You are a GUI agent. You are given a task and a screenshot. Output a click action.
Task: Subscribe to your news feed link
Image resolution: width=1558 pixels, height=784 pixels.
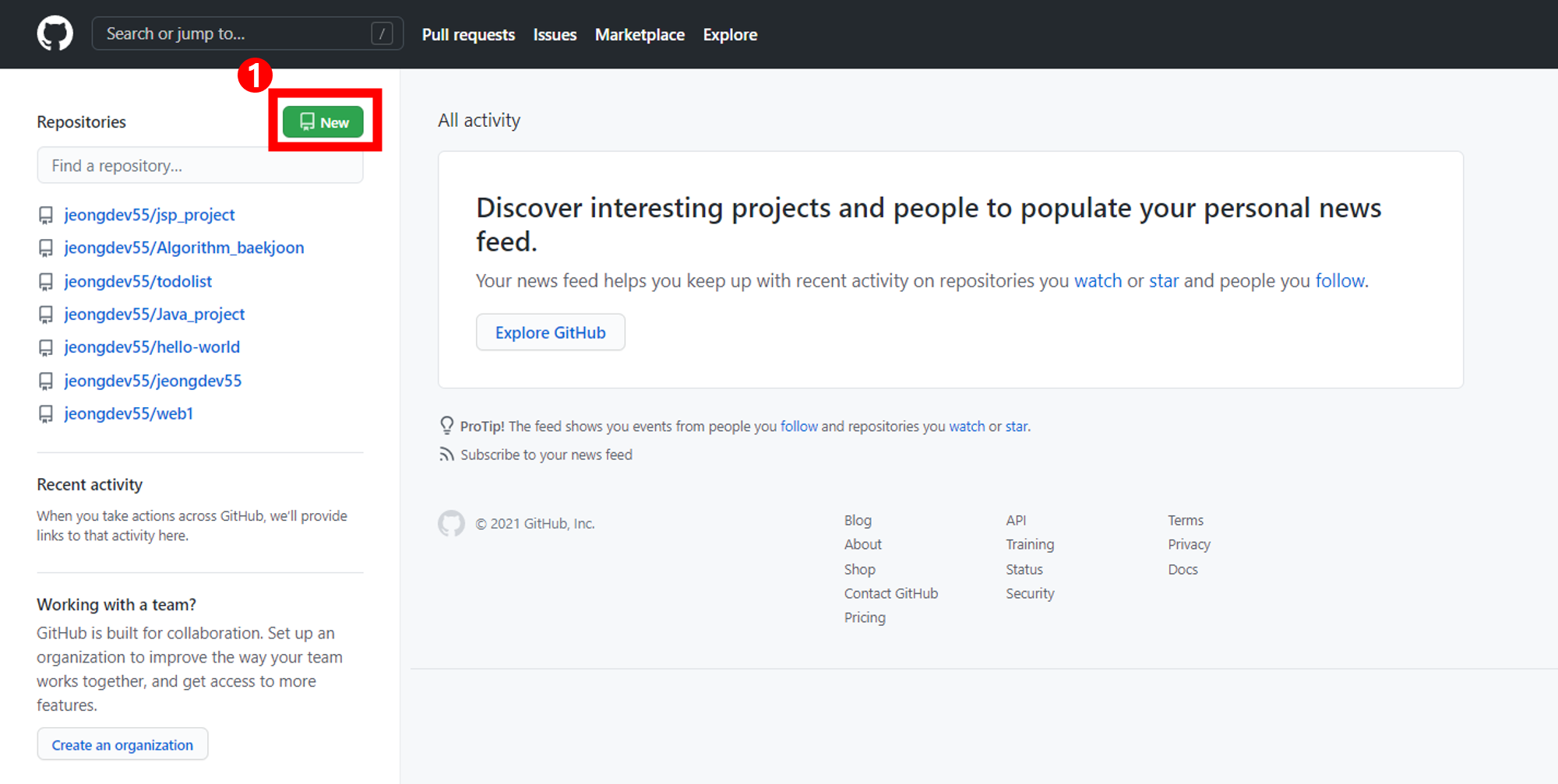tap(546, 455)
